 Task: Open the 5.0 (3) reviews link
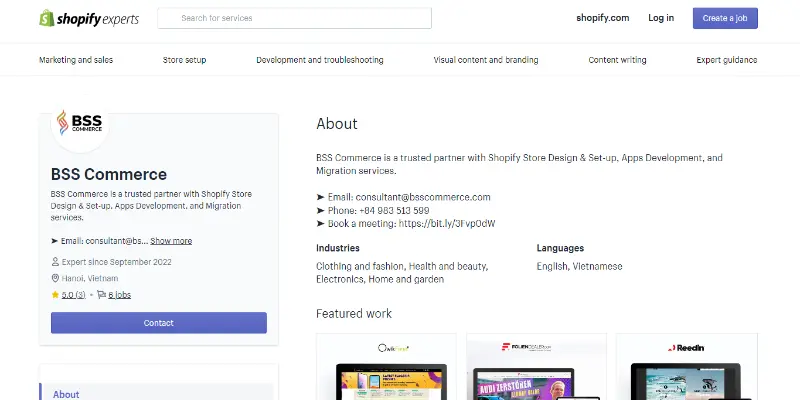(x=73, y=295)
